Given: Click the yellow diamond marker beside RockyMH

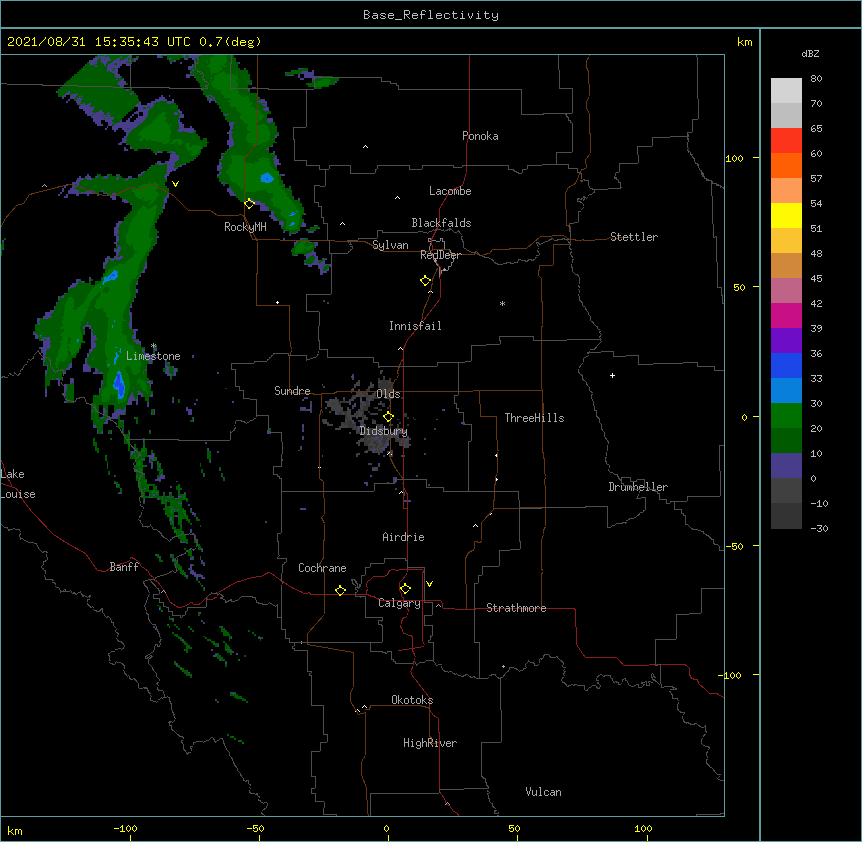Looking at the screenshot, I should click(x=249, y=204).
